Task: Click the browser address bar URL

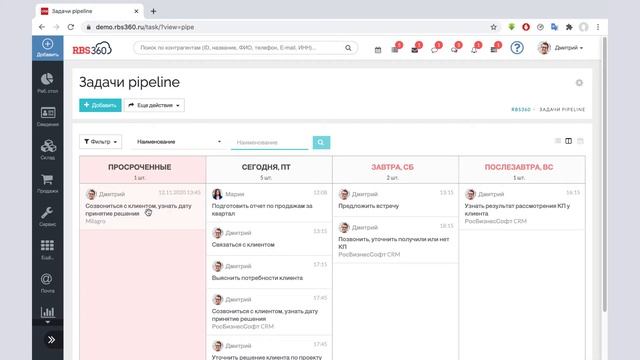Action: [x=145, y=27]
